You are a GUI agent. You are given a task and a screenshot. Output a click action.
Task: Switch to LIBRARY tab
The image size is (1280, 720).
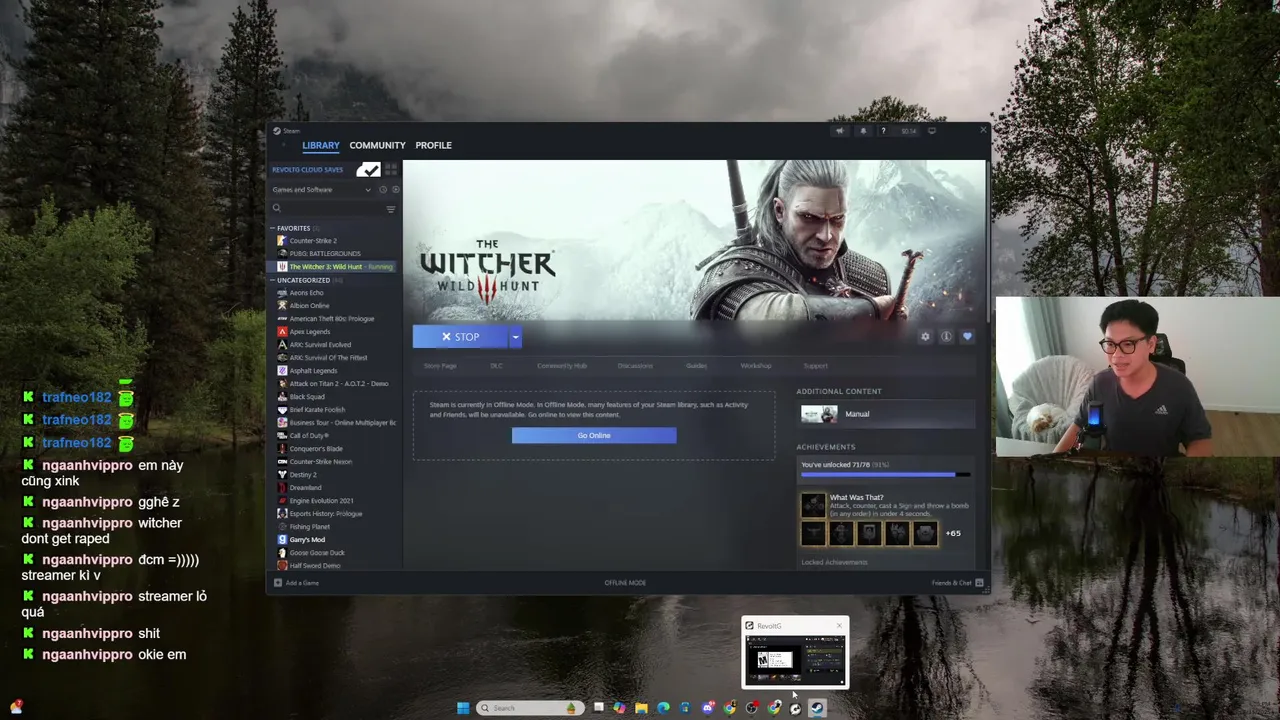tap(321, 145)
